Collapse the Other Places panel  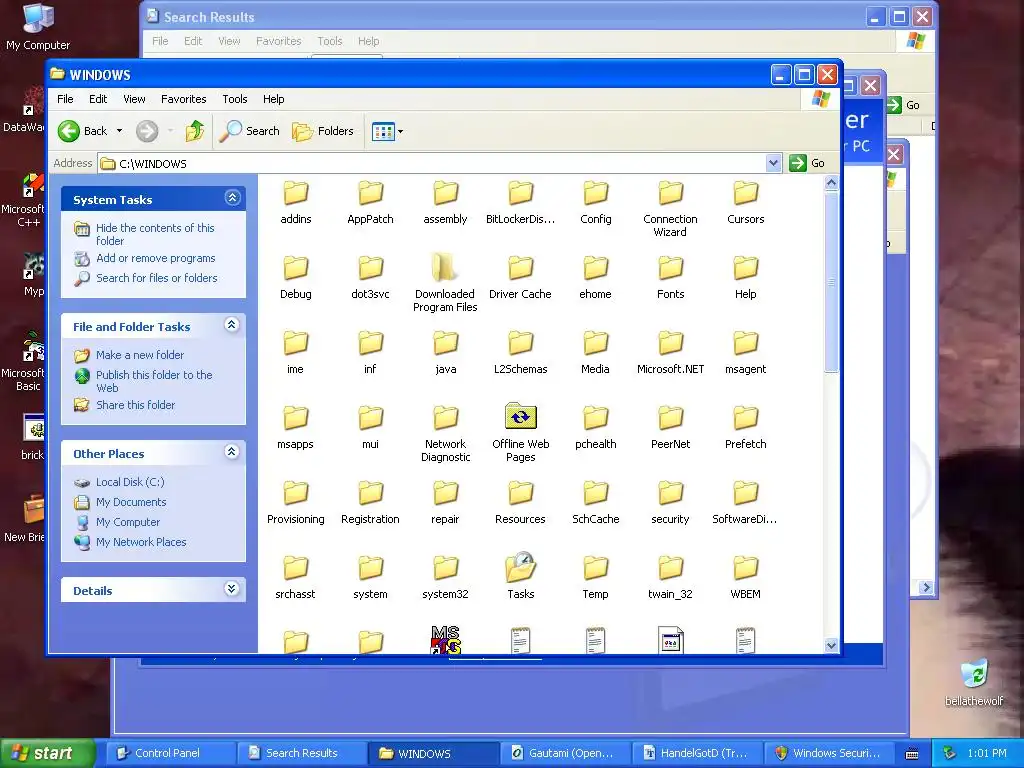(x=232, y=452)
